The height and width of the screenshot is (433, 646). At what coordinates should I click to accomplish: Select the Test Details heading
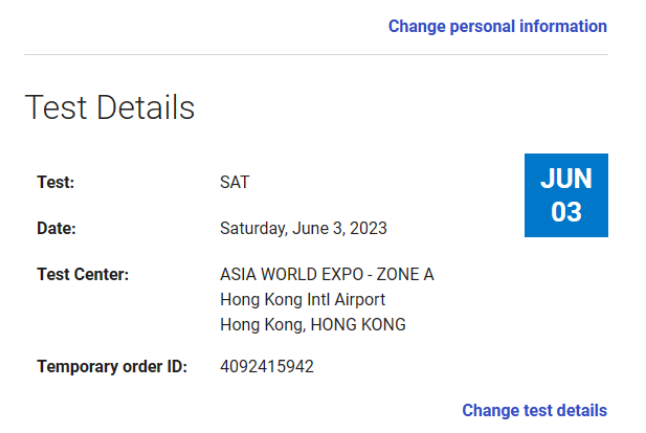[110, 108]
